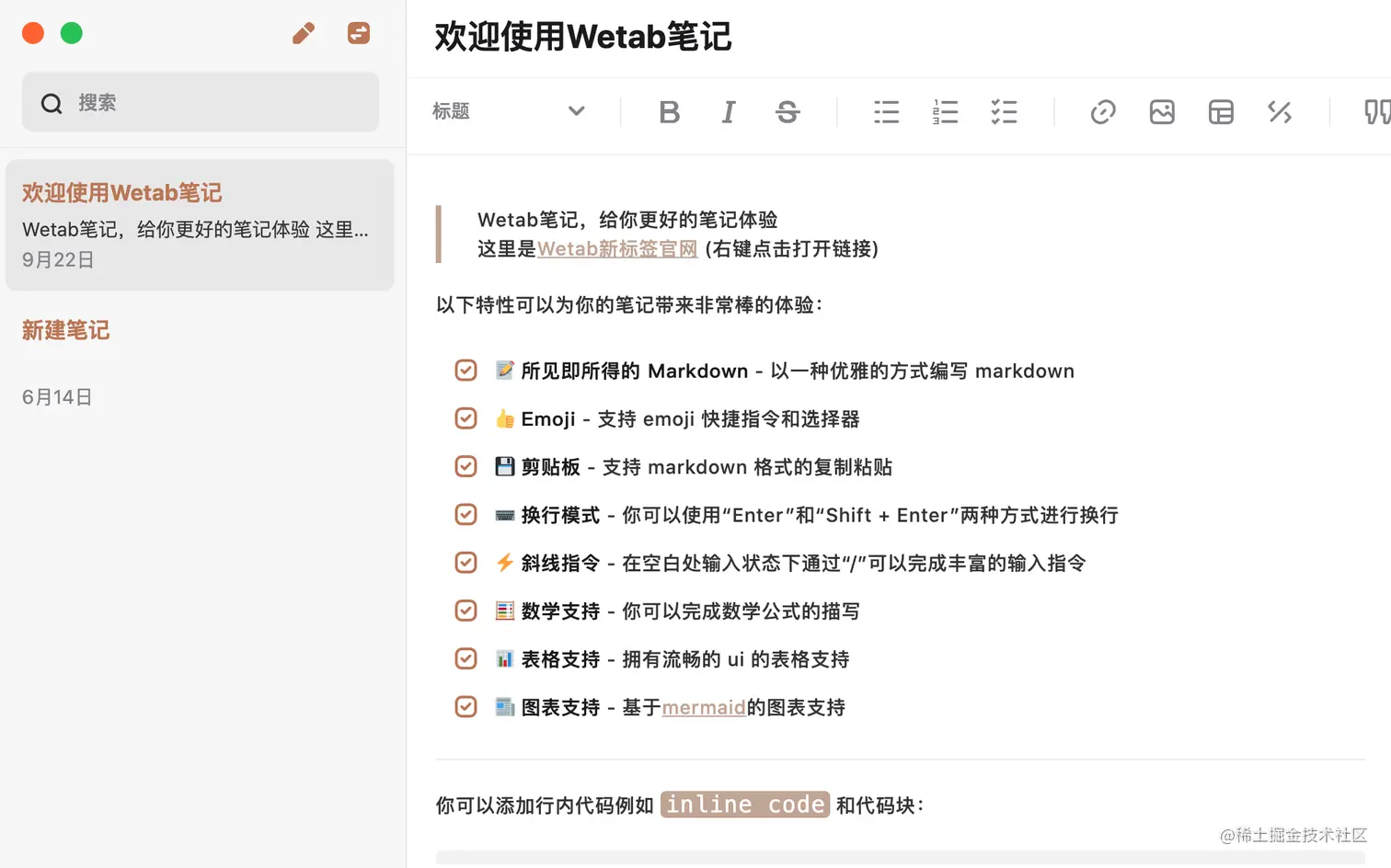The height and width of the screenshot is (868, 1391).
Task: Uncheck the 表格支持 checkbox
Action: [466, 658]
